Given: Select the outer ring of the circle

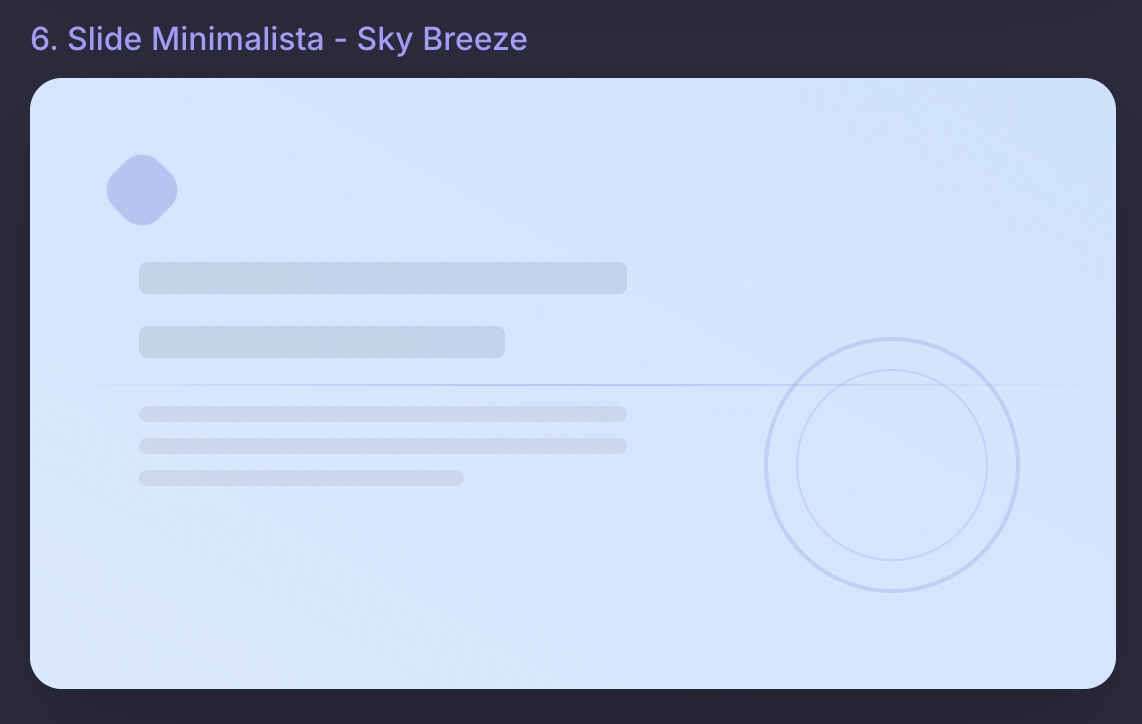Looking at the screenshot, I should pyautogui.click(x=892, y=340).
